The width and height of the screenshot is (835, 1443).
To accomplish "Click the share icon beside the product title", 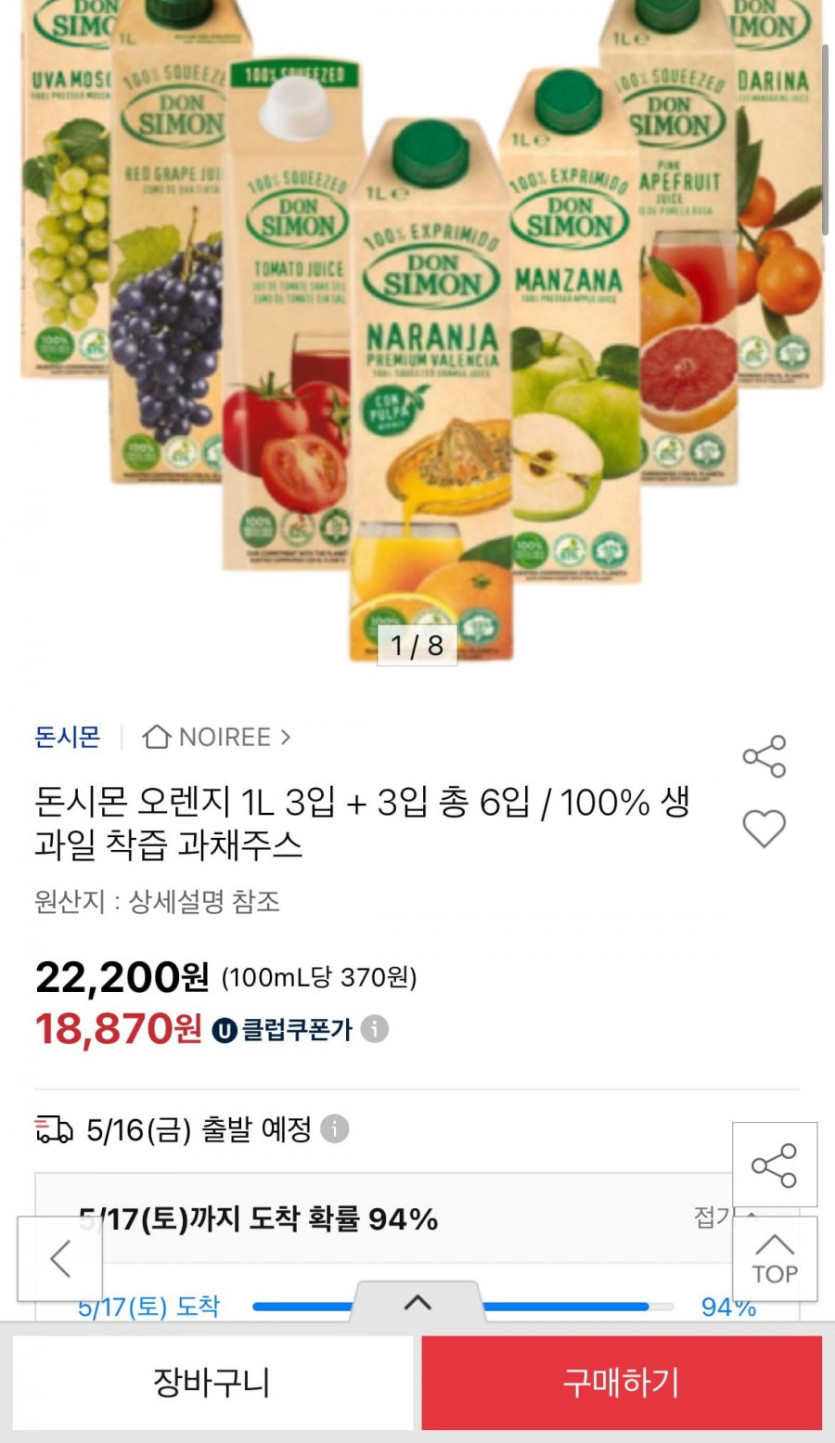I will coord(764,757).
